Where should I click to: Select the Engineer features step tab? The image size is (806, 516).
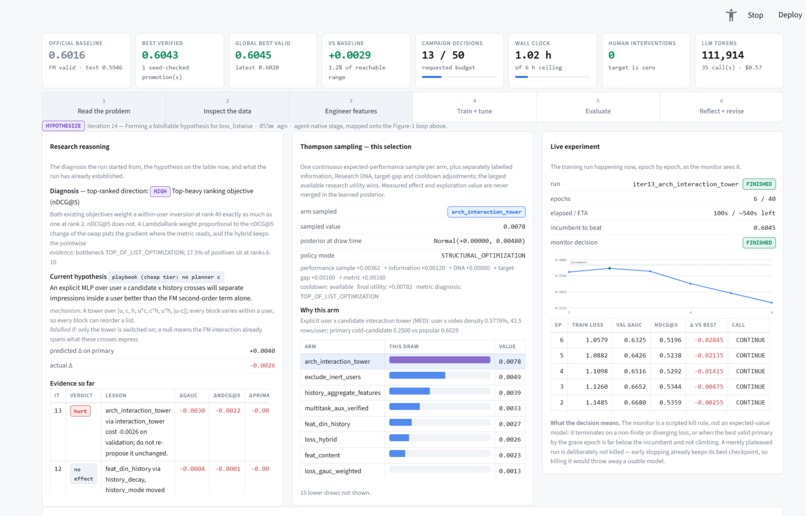351,107
